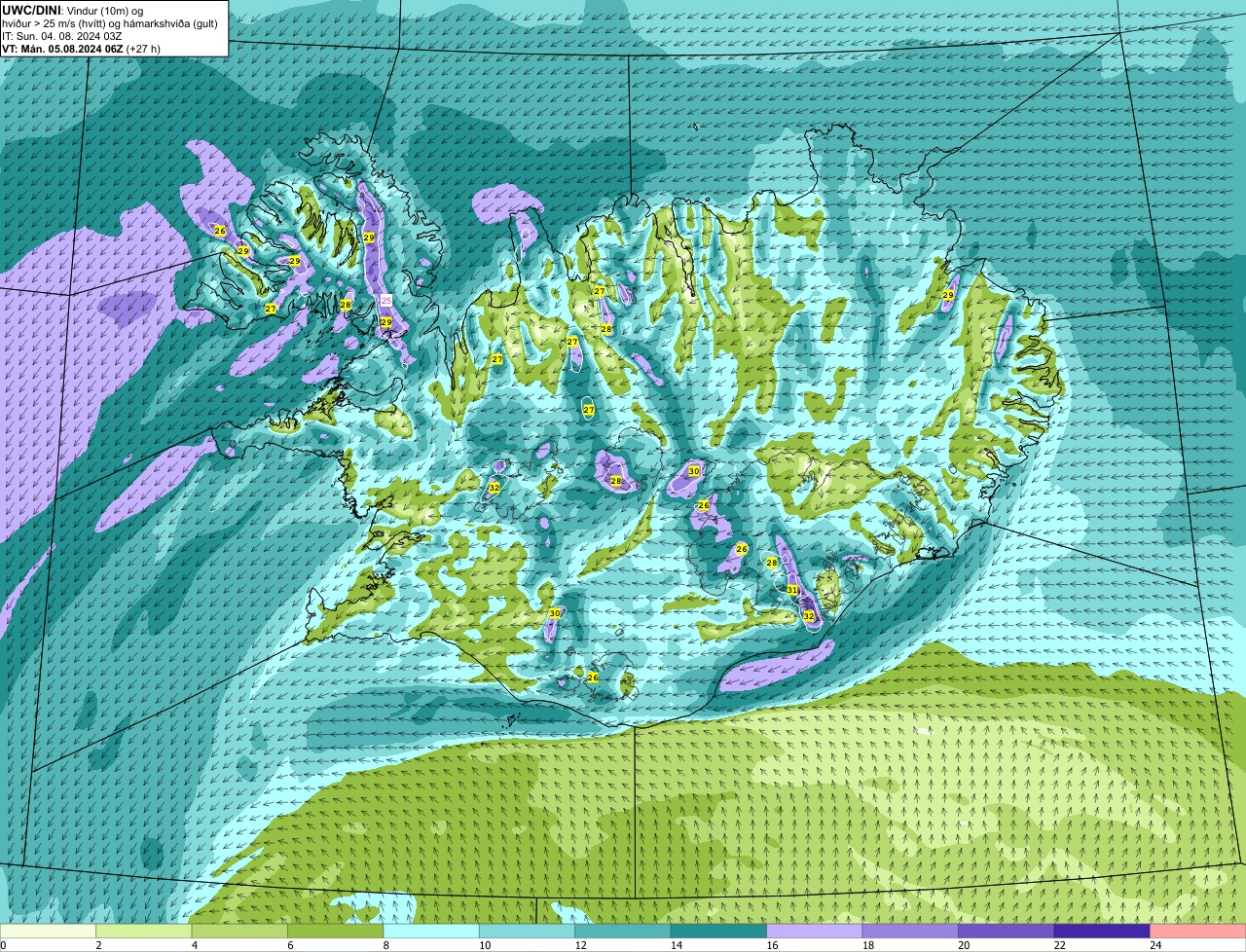1246x952 pixels.
Task: Click the legend tick value 4
Action: coord(195,945)
